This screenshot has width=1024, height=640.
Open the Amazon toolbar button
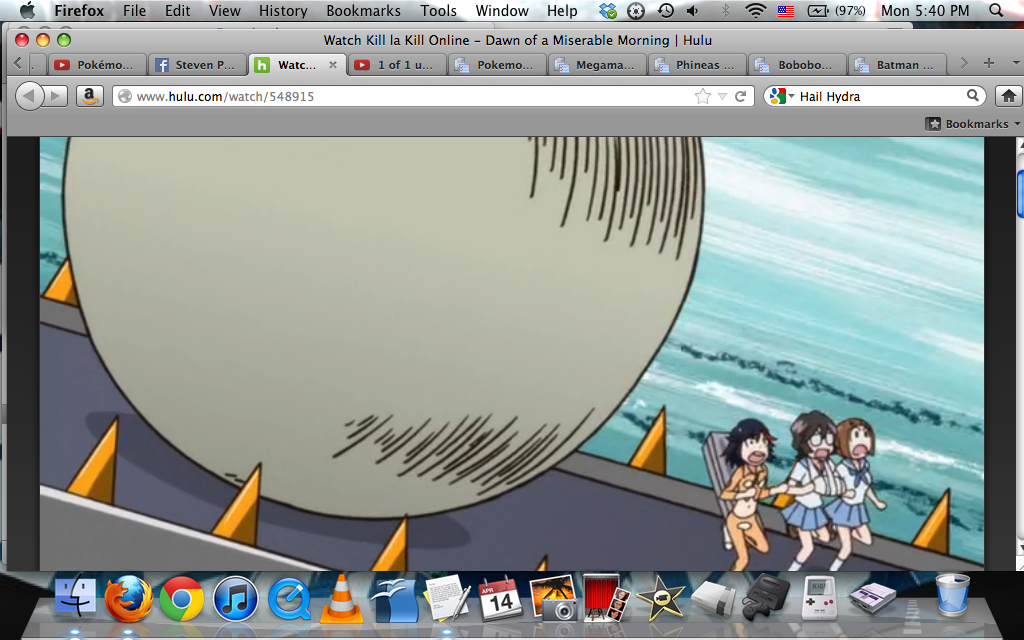[x=89, y=96]
